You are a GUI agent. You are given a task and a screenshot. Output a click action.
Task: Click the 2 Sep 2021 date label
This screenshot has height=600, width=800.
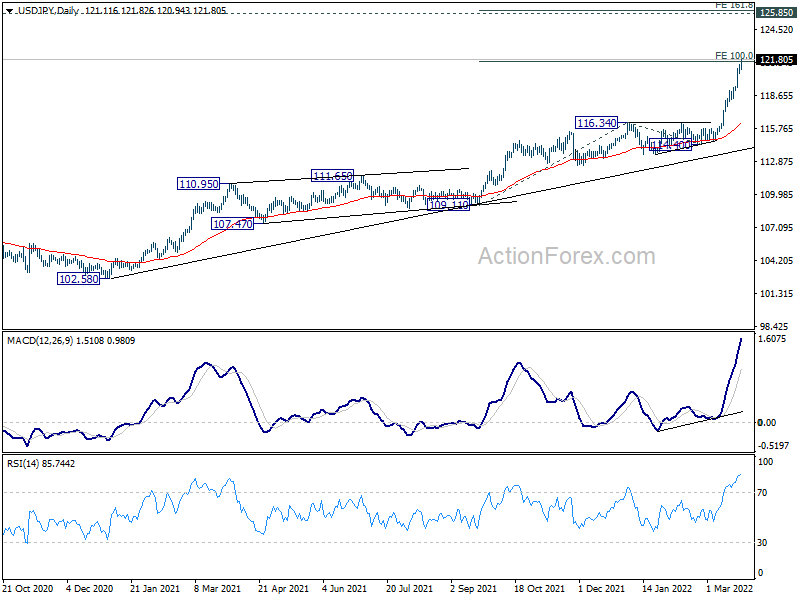click(473, 589)
